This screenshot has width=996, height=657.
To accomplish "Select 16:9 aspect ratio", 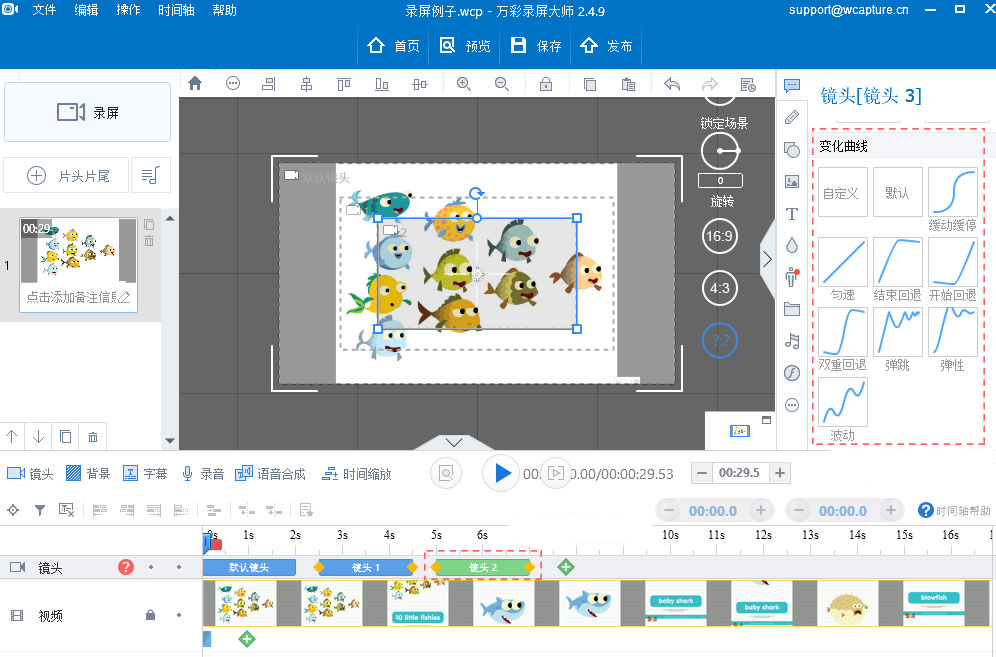I will (719, 236).
